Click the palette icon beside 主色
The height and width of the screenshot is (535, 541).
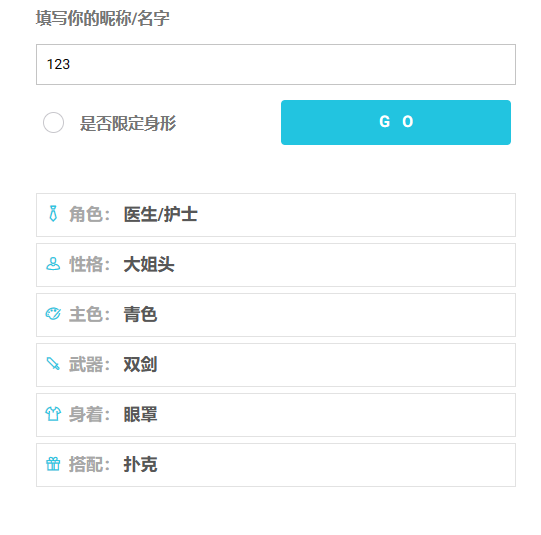click(x=53, y=314)
